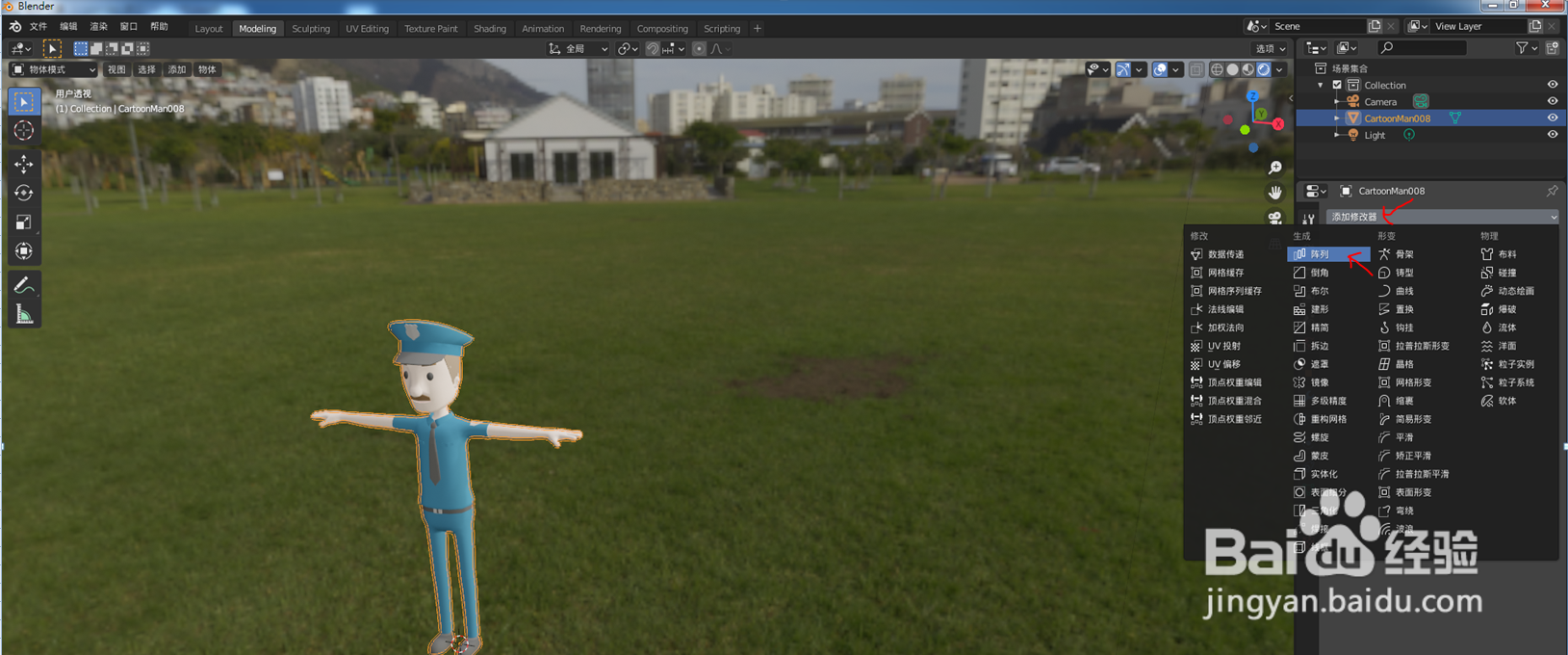Add a new workspace tab with plus
1568x655 pixels.
coord(758,28)
